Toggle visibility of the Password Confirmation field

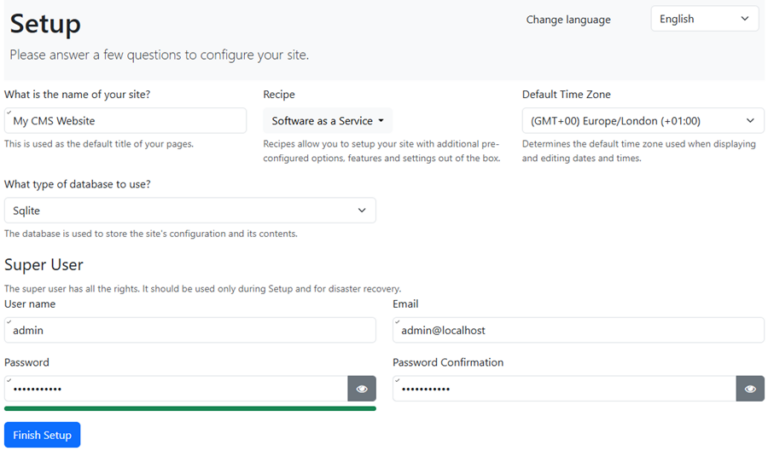click(750, 389)
